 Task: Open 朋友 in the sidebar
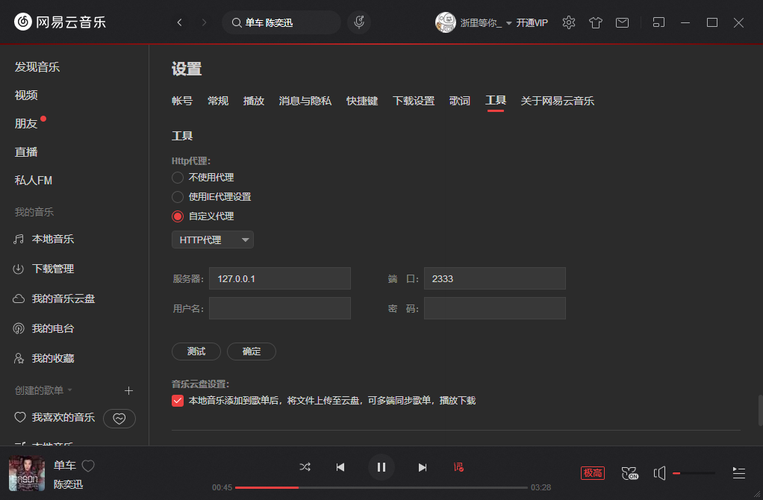[26, 124]
